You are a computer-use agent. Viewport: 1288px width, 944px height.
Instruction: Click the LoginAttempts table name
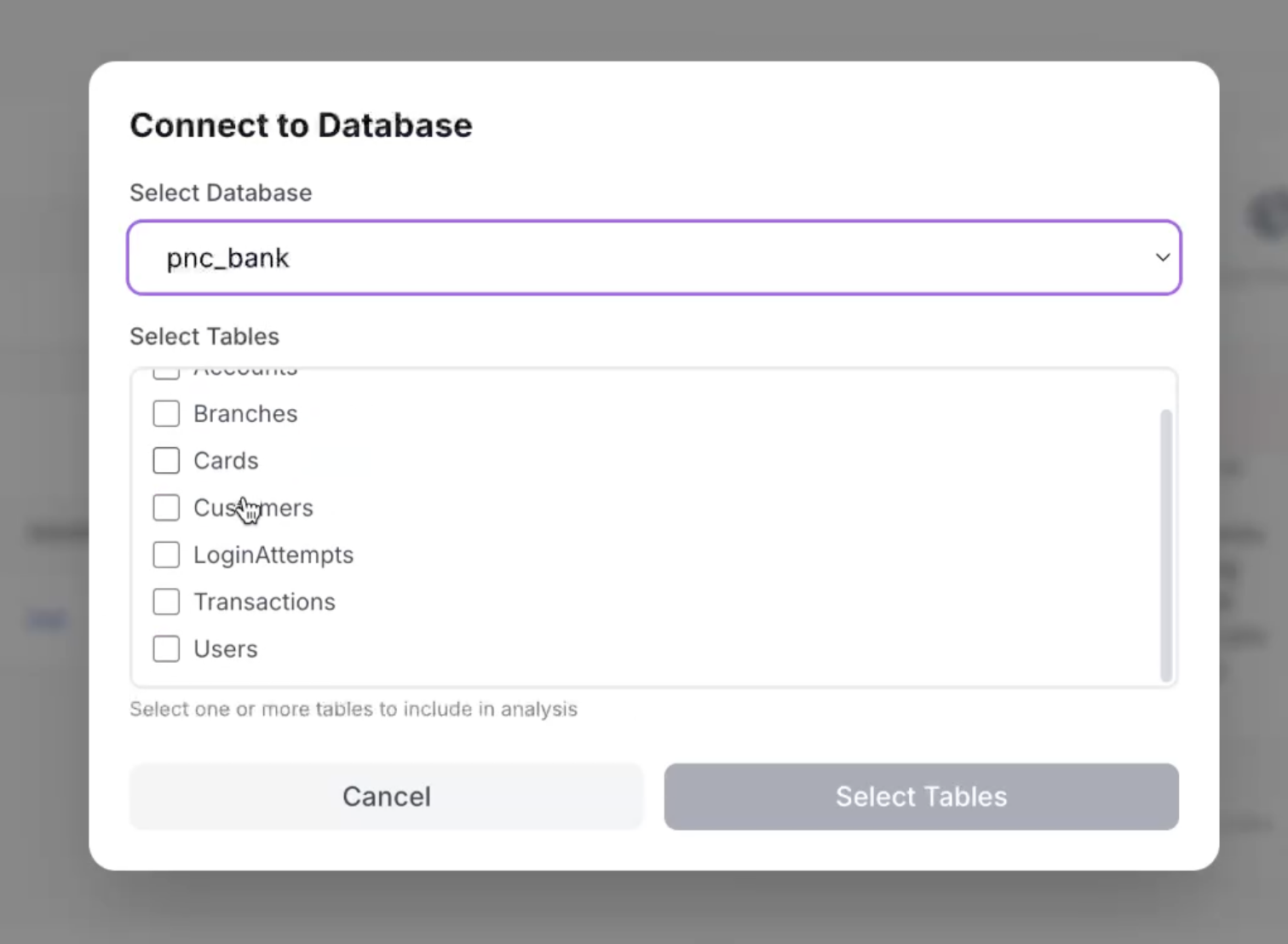[273, 555]
